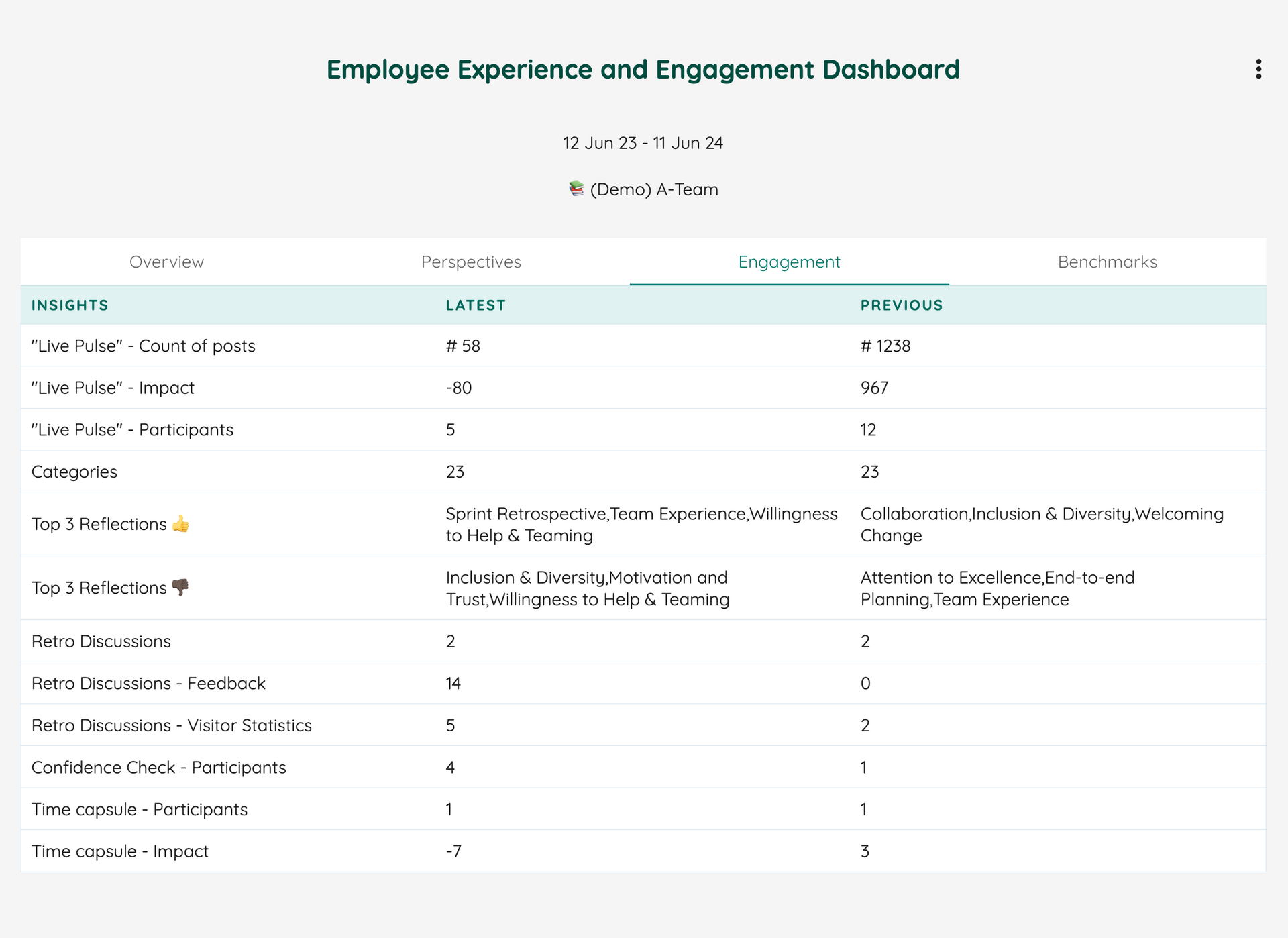Select the Engagement tab
1288x938 pixels.
tap(789, 262)
